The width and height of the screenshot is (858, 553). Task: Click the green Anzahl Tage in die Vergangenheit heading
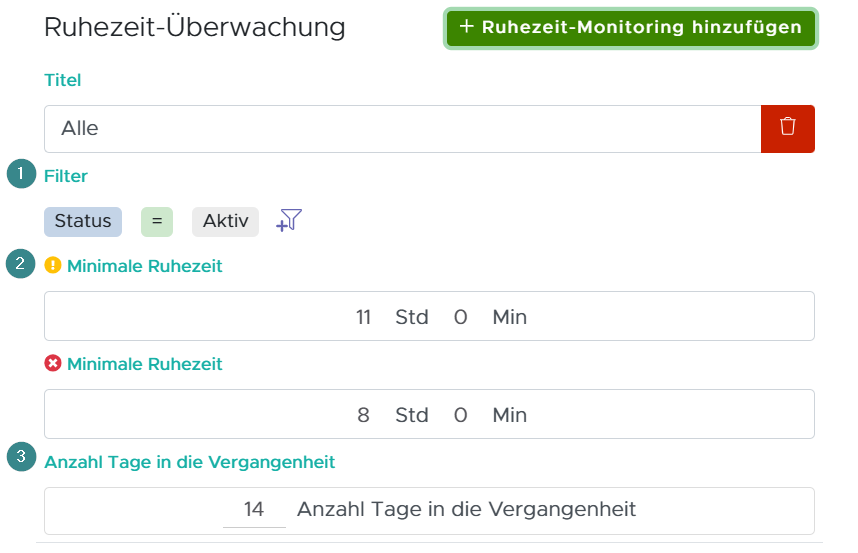[x=190, y=462]
